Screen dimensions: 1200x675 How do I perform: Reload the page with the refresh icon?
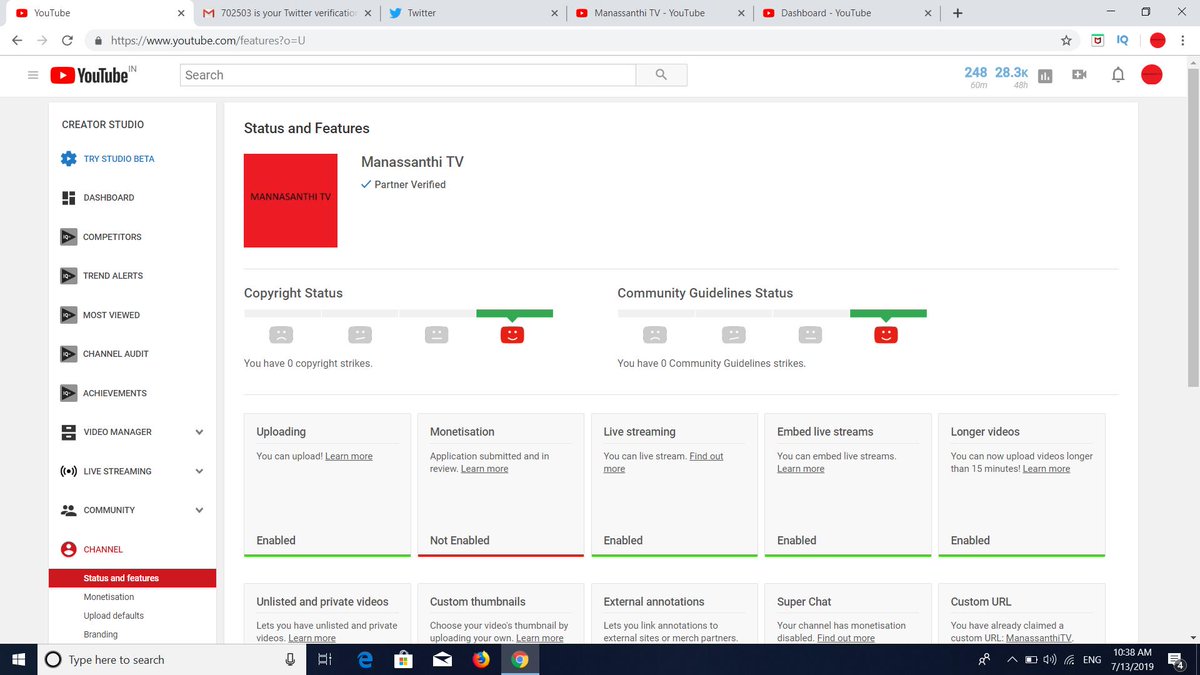tap(67, 41)
